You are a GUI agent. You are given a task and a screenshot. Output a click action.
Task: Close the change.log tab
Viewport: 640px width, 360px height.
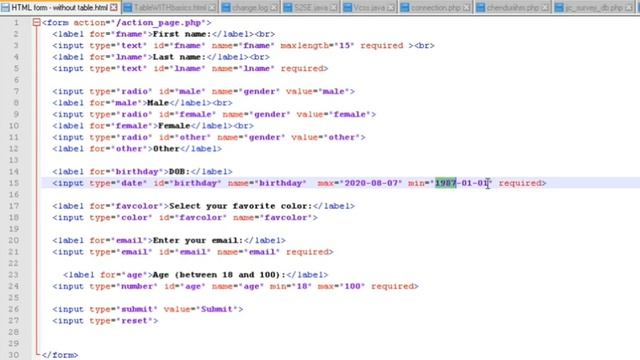(274, 8)
